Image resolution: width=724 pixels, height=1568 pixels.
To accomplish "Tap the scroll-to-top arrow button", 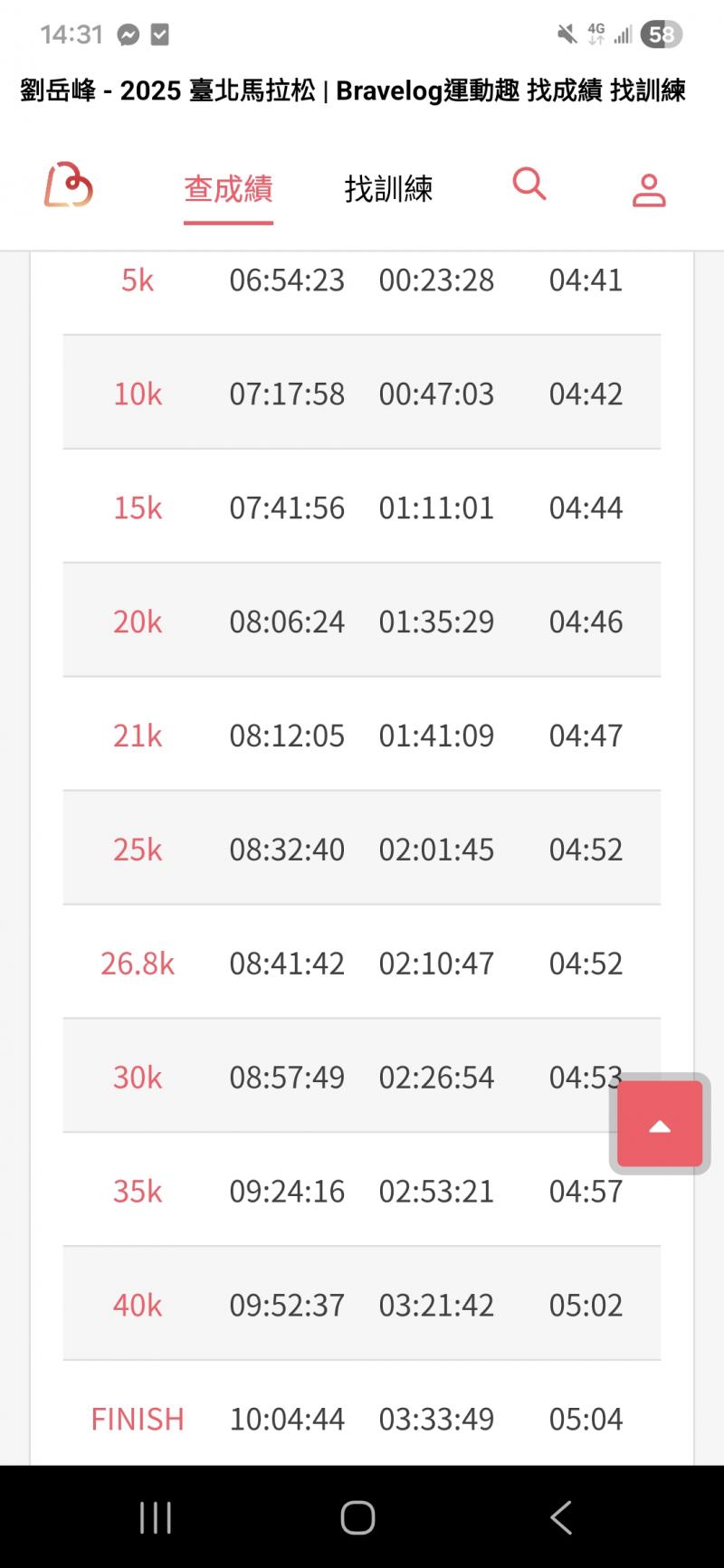I will coord(660,1124).
